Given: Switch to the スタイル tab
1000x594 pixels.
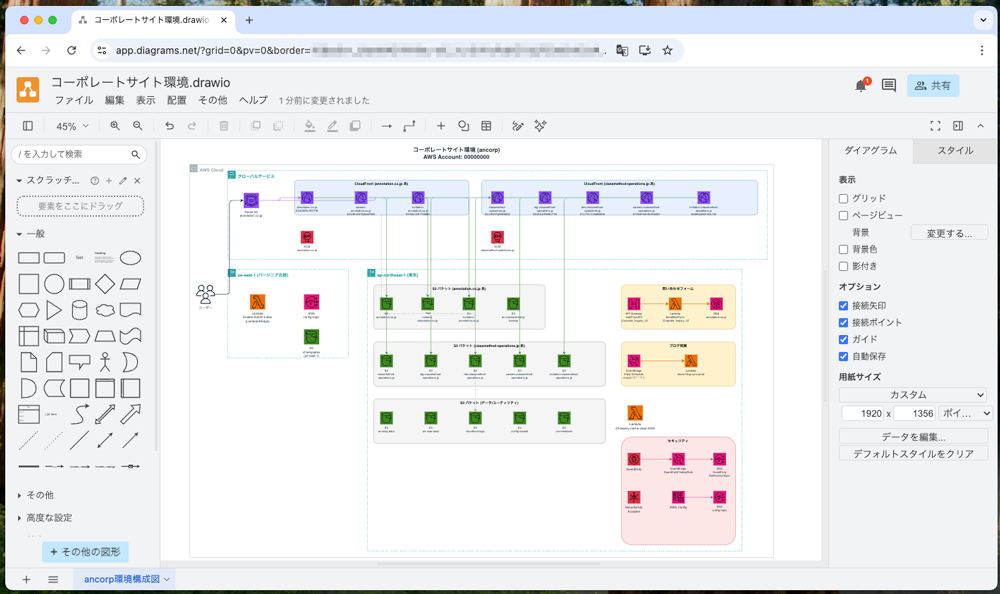Looking at the screenshot, I should click(955, 151).
